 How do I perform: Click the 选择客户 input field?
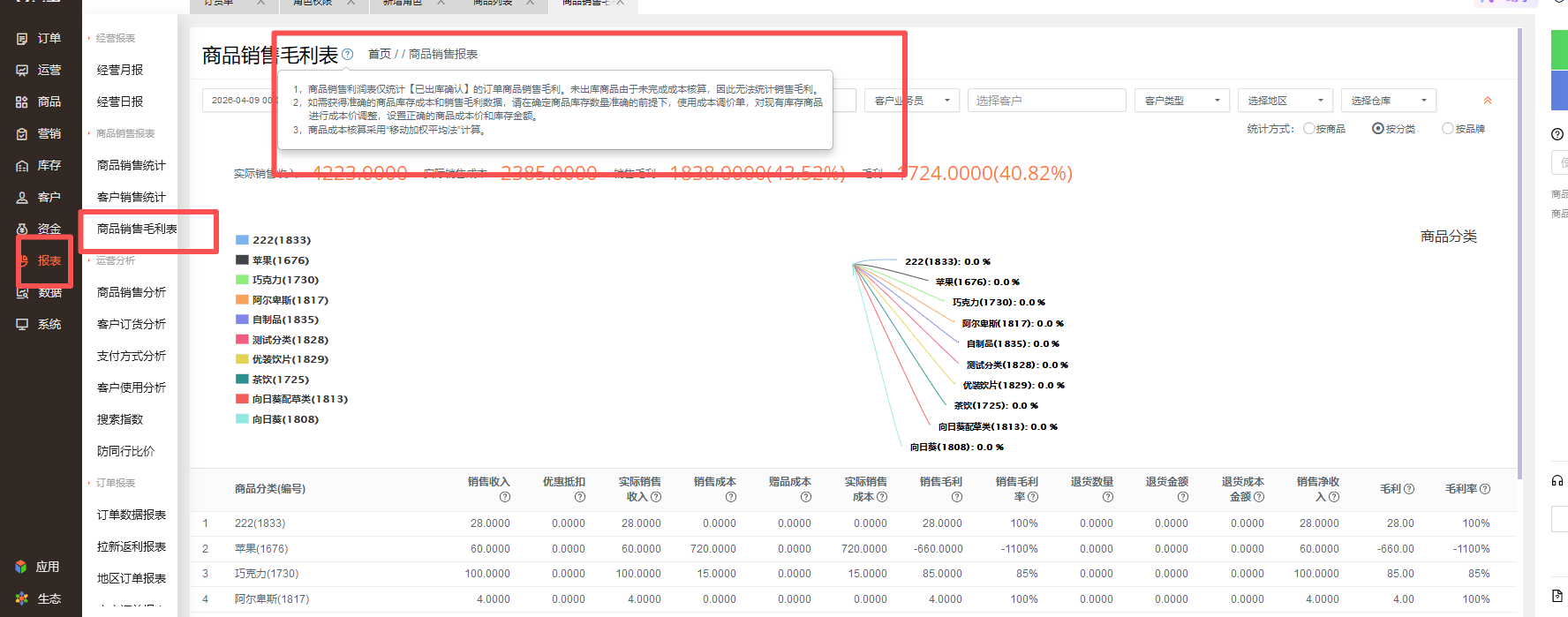pos(1047,101)
